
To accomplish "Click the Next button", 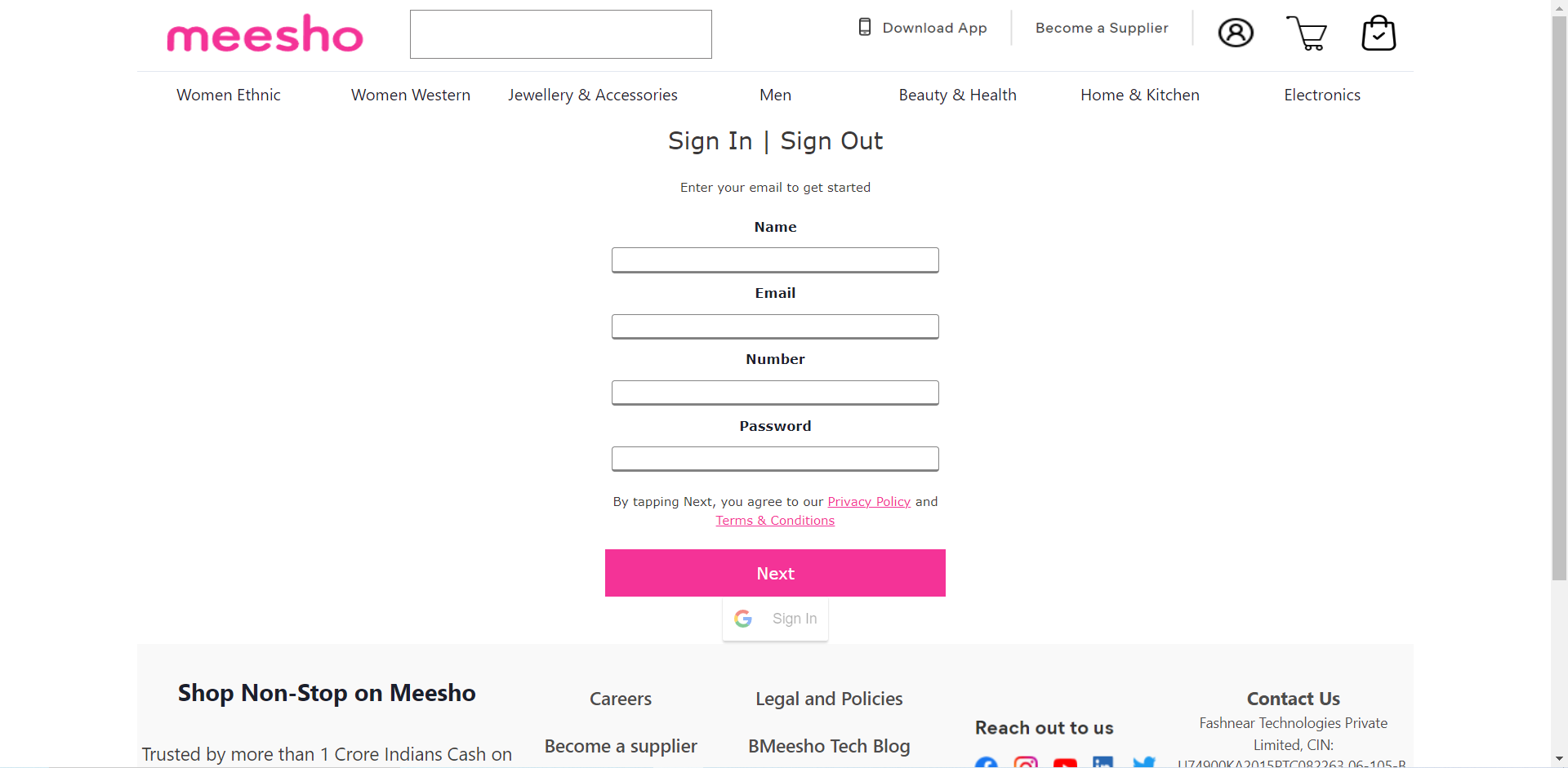I will click(774, 573).
